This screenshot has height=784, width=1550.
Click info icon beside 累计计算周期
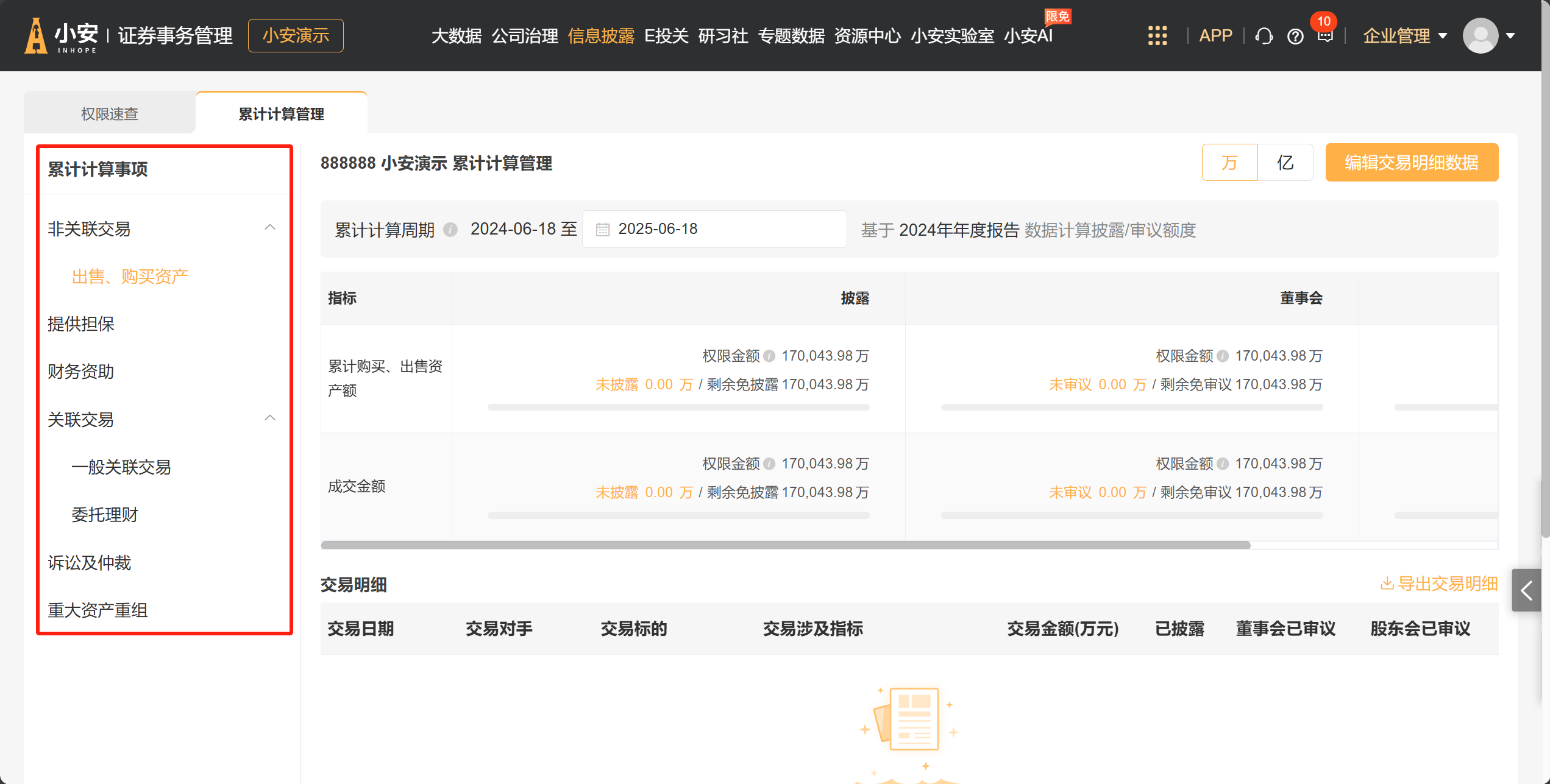point(450,230)
